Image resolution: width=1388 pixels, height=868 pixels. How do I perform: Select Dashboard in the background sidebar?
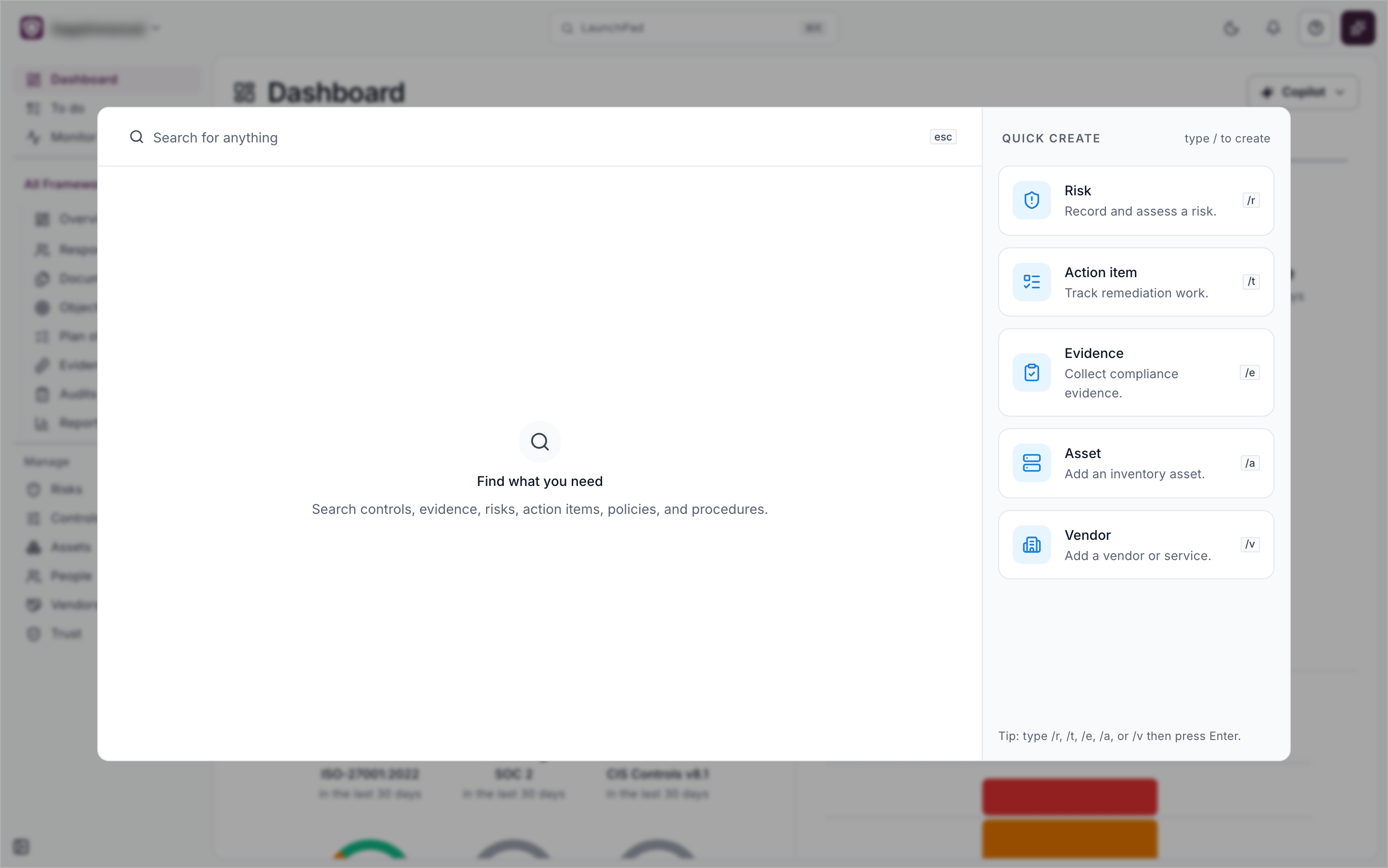pyautogui.click(x=107, y=79)
